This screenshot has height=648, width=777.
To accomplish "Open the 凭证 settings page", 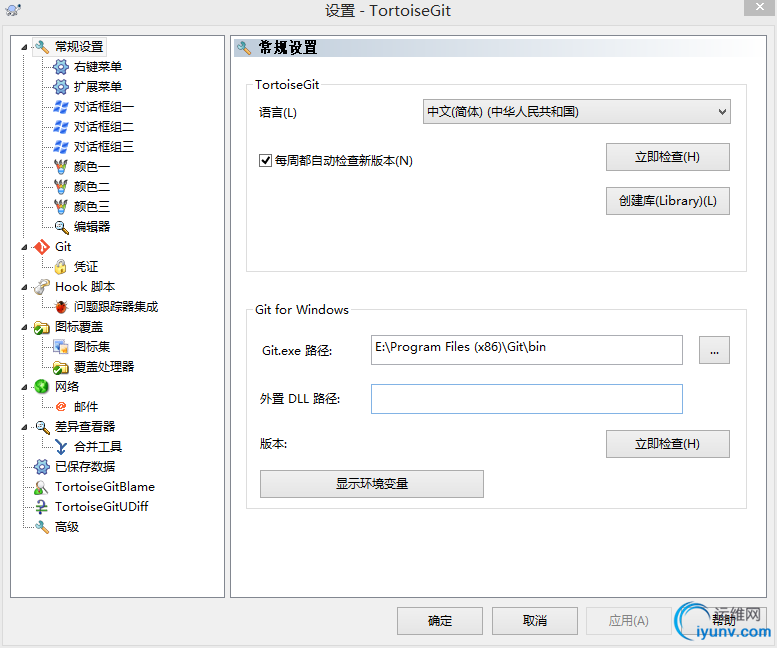I will pos(86,267).
